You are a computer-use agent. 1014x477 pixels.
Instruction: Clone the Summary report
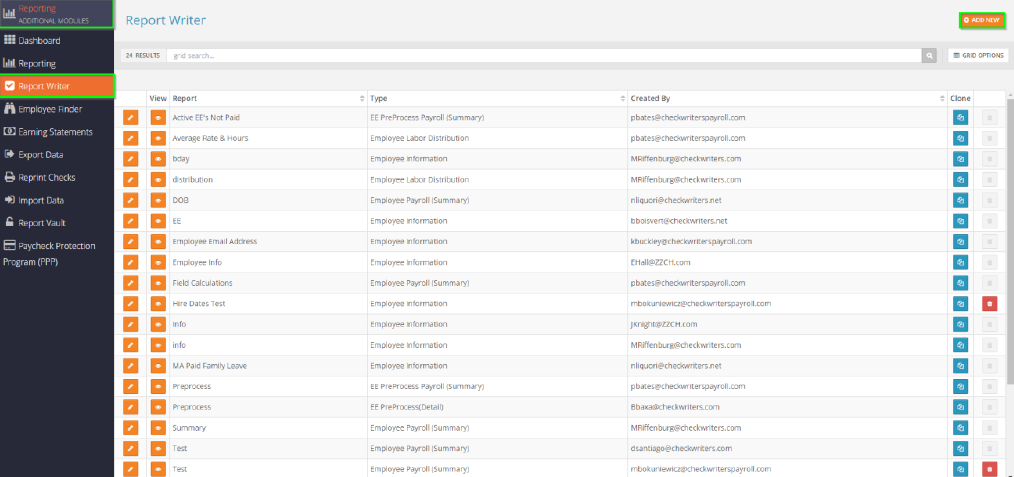(960, 428)
